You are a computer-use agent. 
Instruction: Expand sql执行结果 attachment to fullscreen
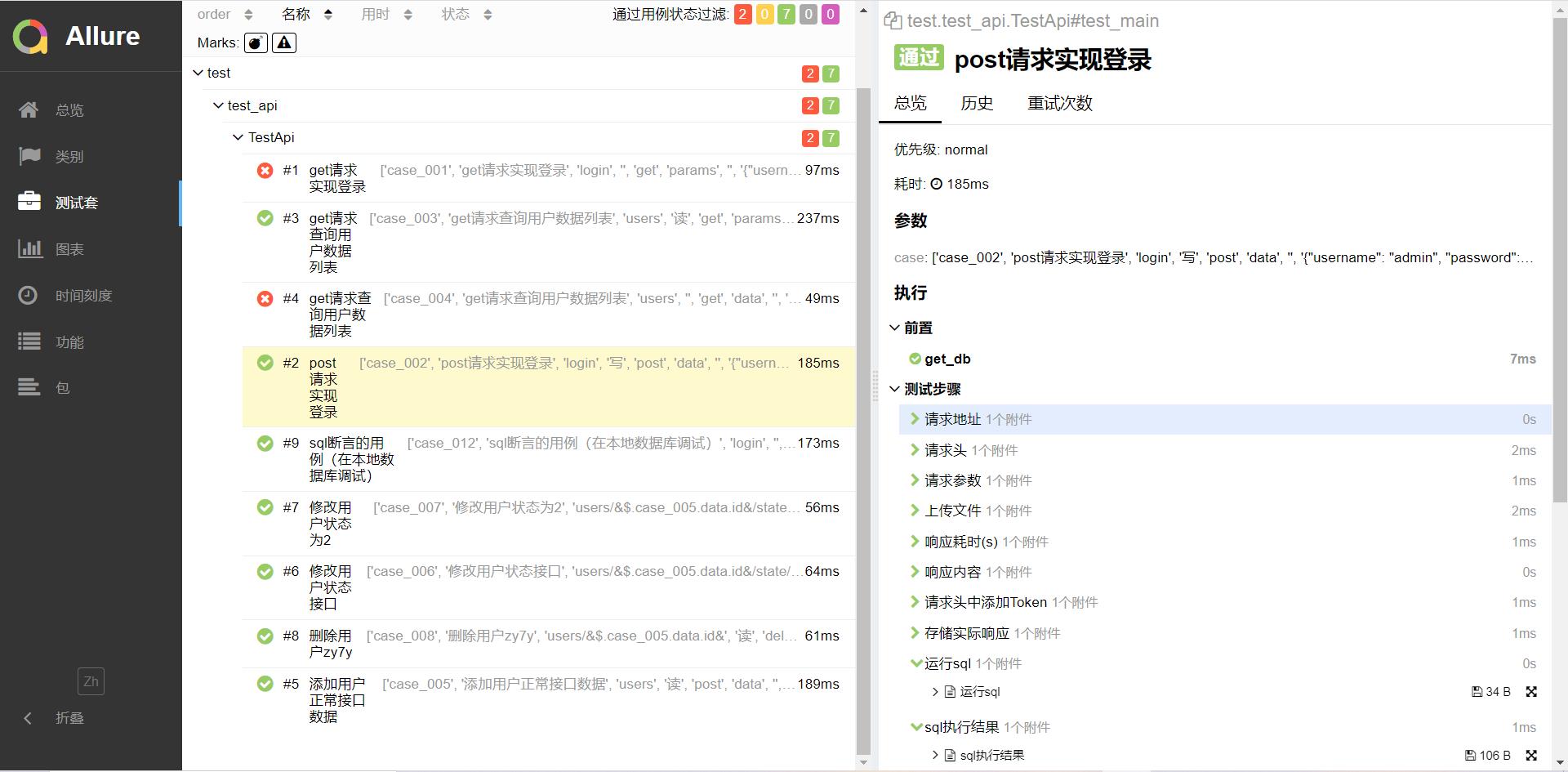(1531, 756)
